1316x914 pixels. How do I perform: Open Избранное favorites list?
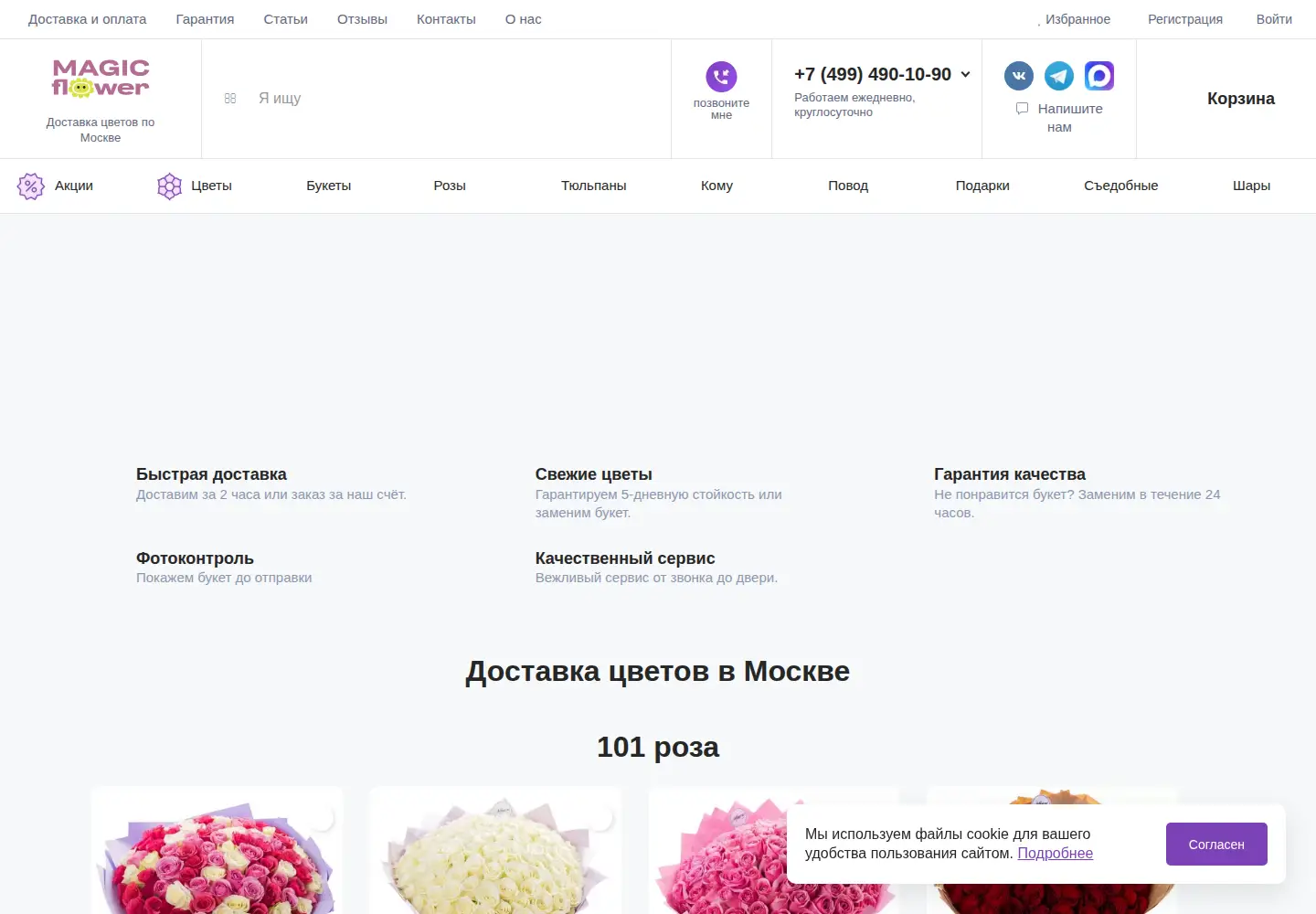(x=1077, y=19)
